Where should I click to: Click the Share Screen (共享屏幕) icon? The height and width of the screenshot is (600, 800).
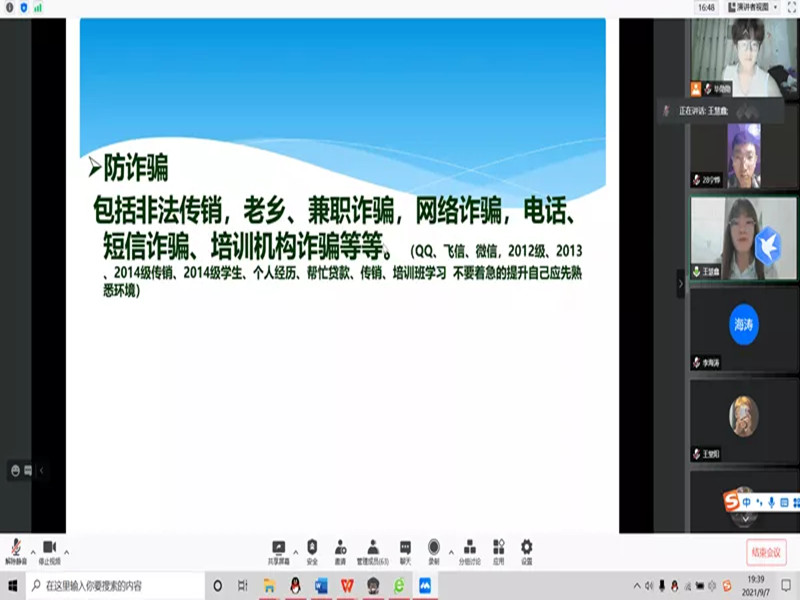[x=279, y=551]
